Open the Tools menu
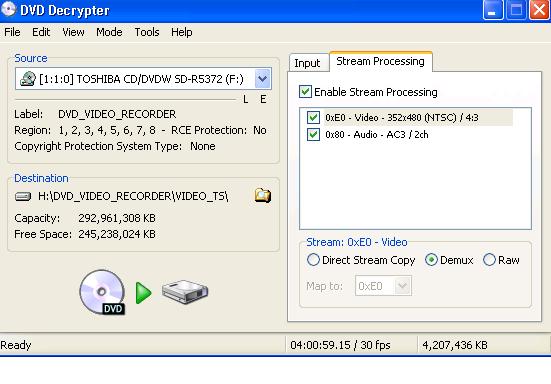The image size is (551, 384). 147,32
